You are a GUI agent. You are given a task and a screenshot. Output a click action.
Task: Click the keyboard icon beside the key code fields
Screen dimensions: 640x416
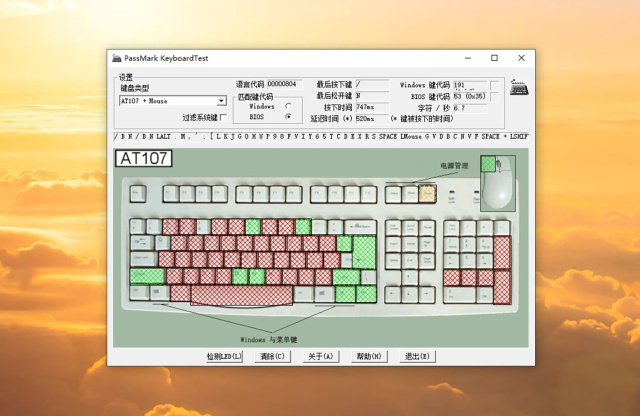click(x=519, y=87)
